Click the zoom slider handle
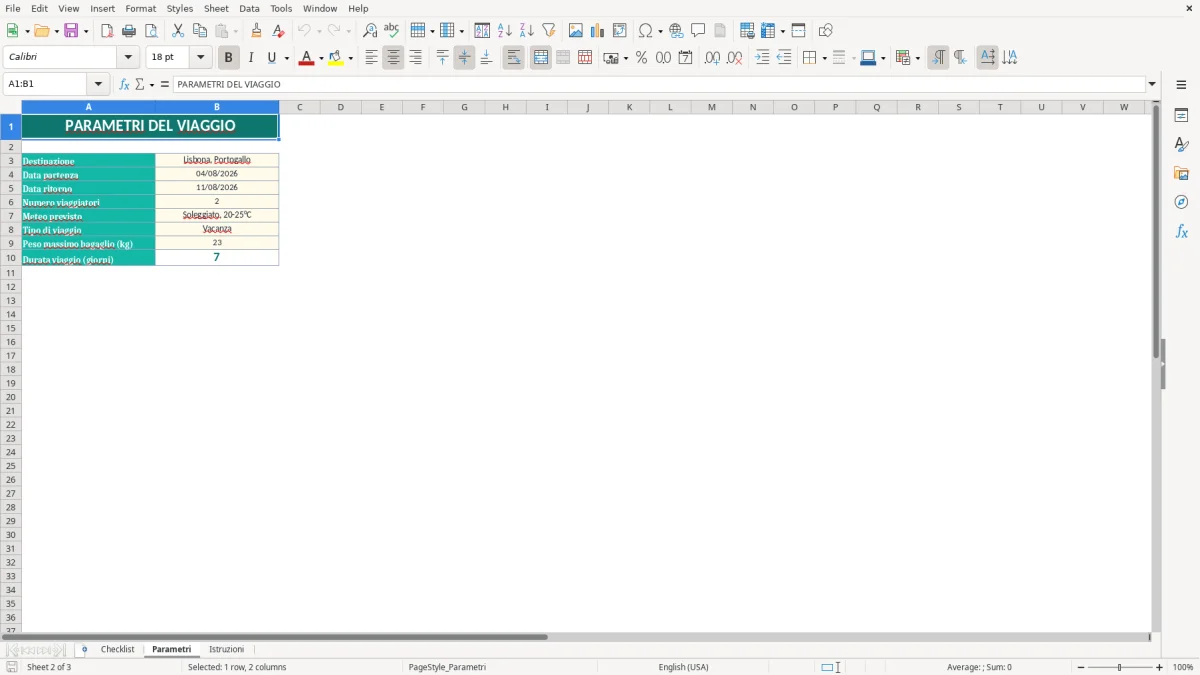 point(1120,667)
